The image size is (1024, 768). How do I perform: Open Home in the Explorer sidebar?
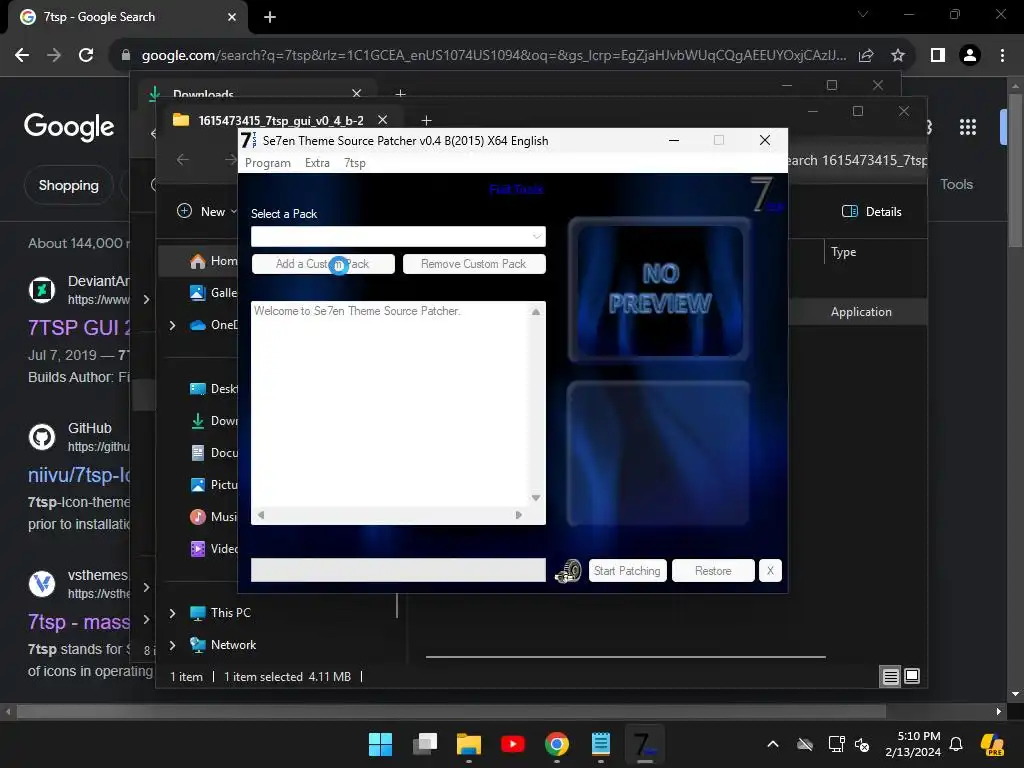tap(214, 261)
